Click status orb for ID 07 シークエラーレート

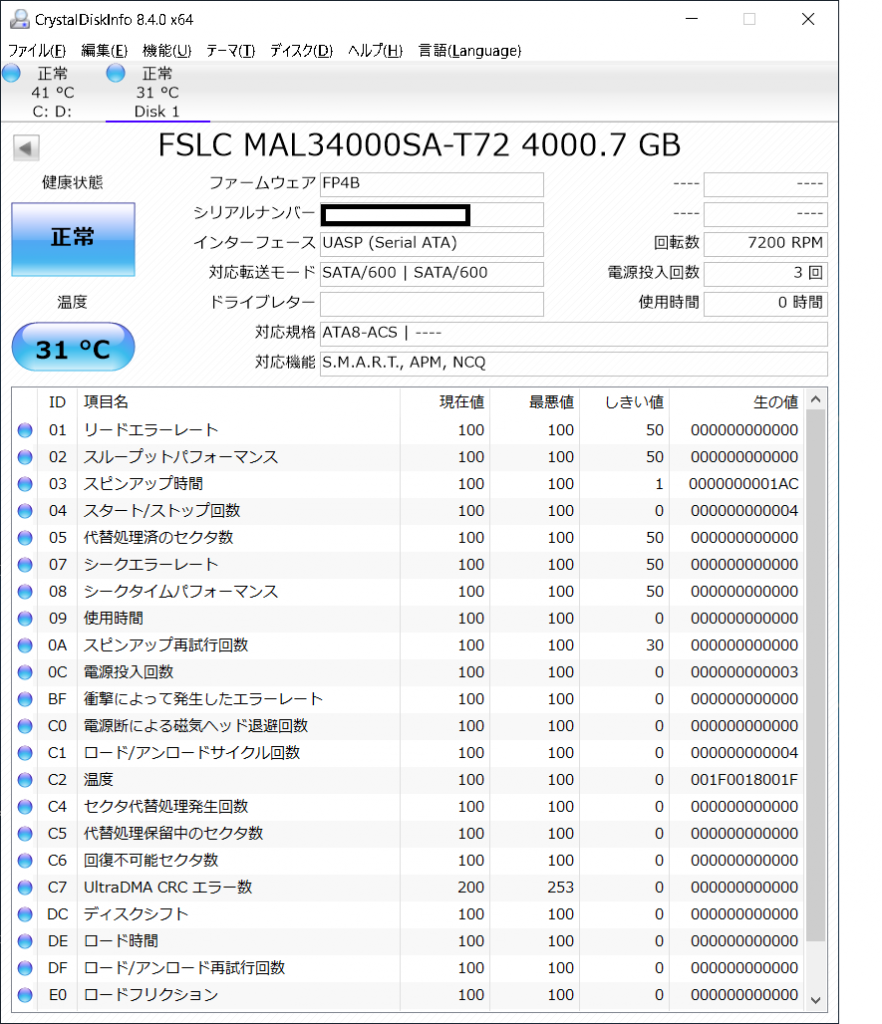(25, 564)
